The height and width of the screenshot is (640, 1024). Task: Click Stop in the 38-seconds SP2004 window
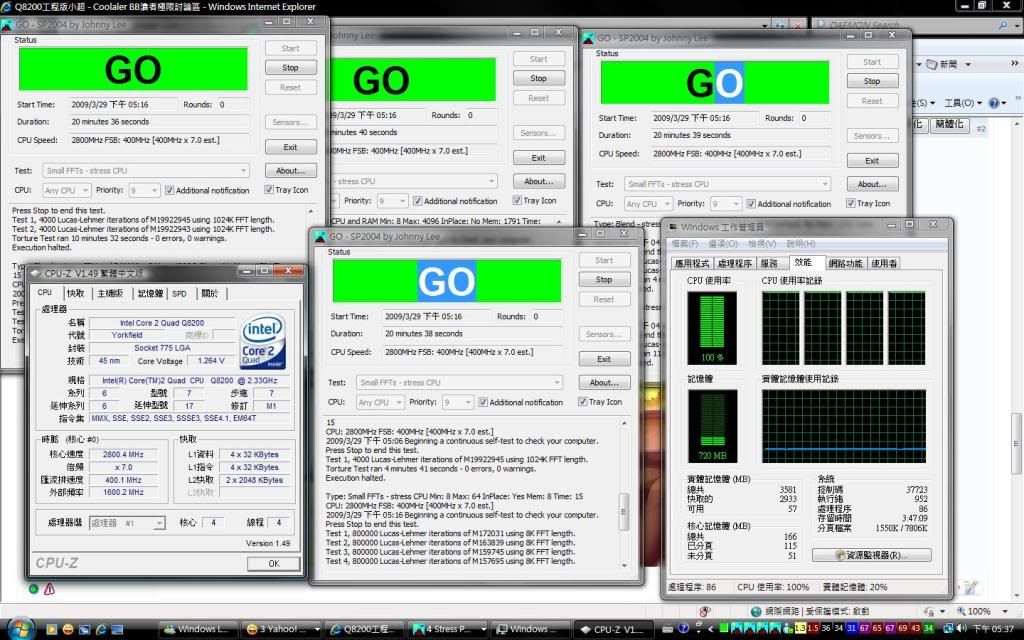(x=604, y=280)
